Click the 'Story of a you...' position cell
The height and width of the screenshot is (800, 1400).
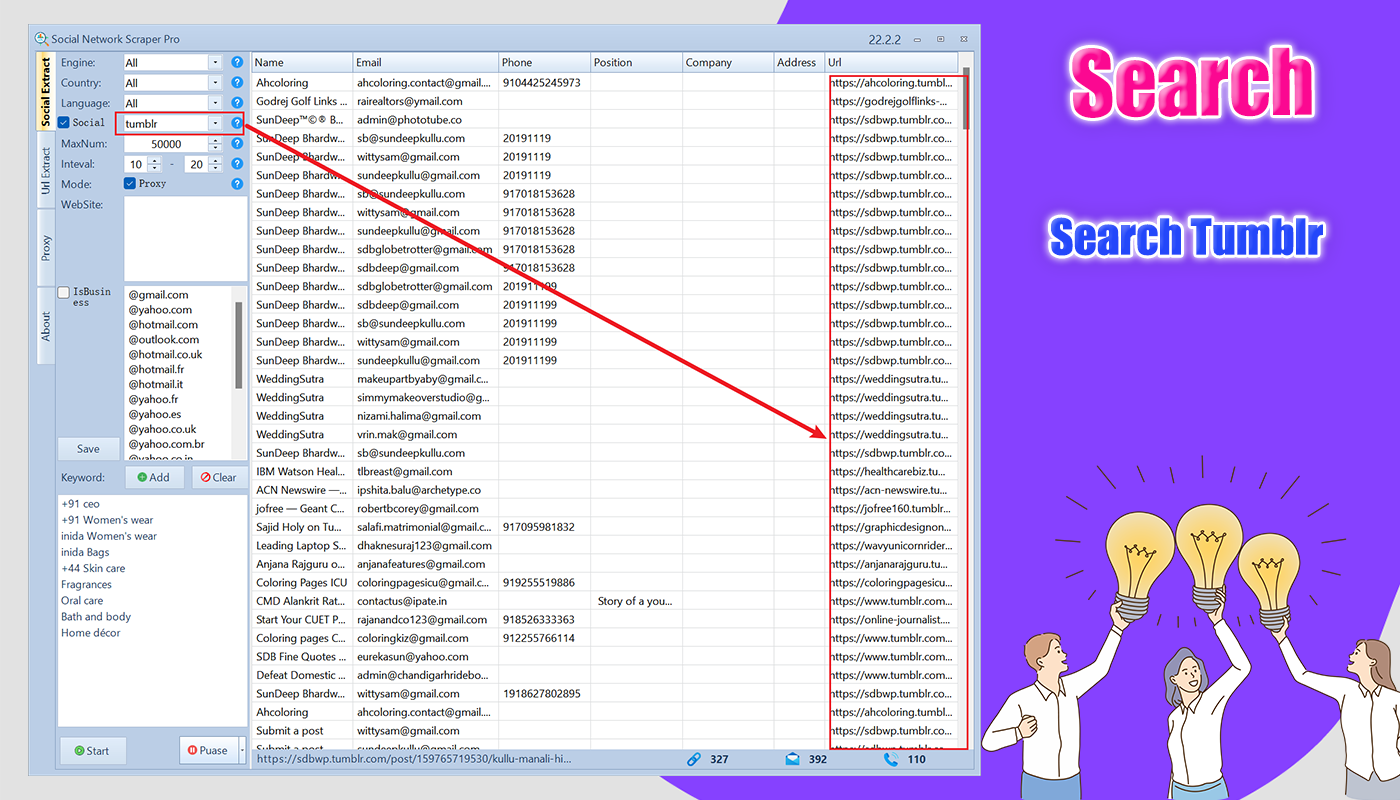pos(635,601)
